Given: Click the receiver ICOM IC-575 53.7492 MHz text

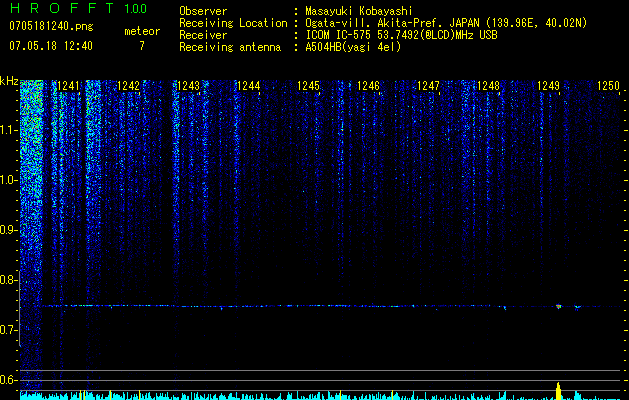Looking at the screenshot, I should pyautogui.click(x=401, y=35).
